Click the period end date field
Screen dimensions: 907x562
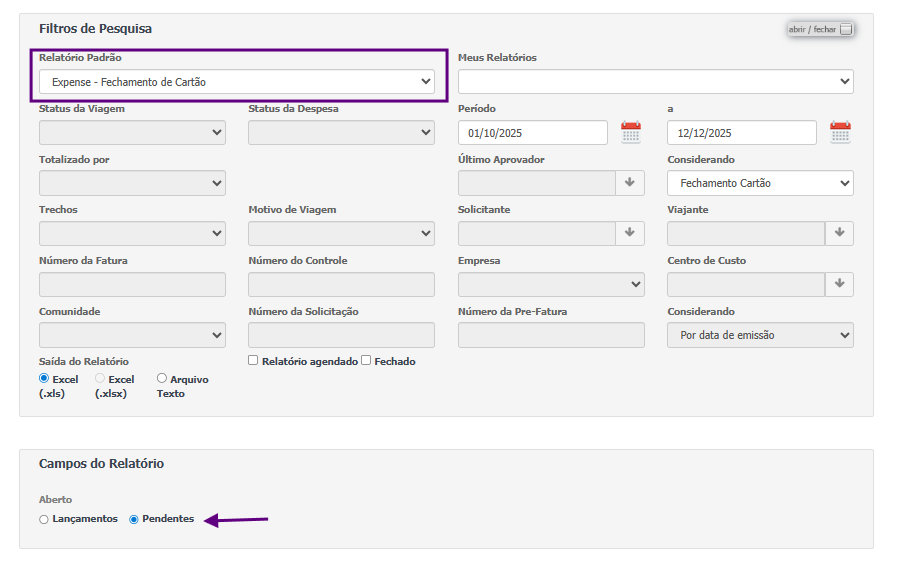741,133
